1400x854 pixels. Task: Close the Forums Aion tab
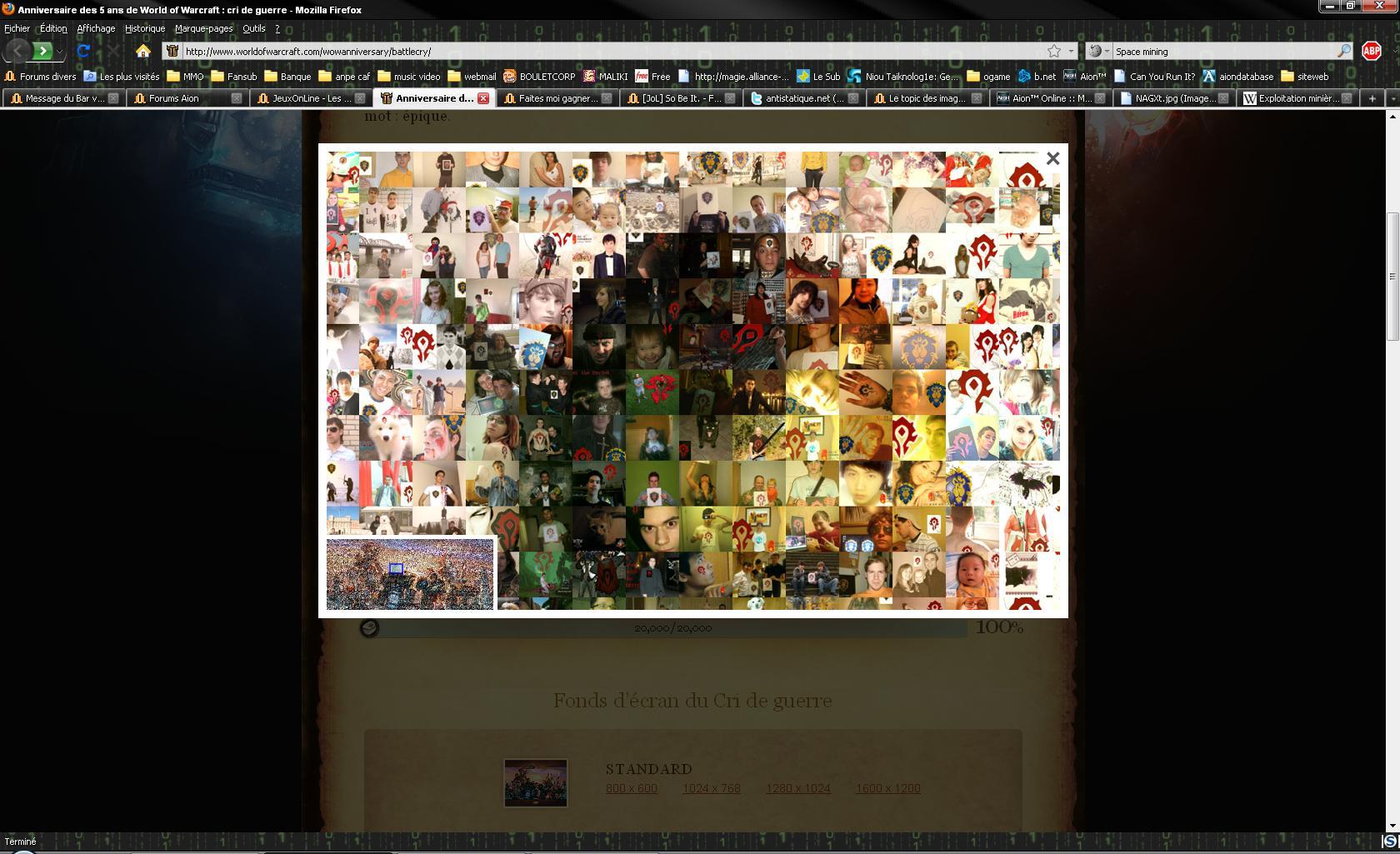(237, 98)
